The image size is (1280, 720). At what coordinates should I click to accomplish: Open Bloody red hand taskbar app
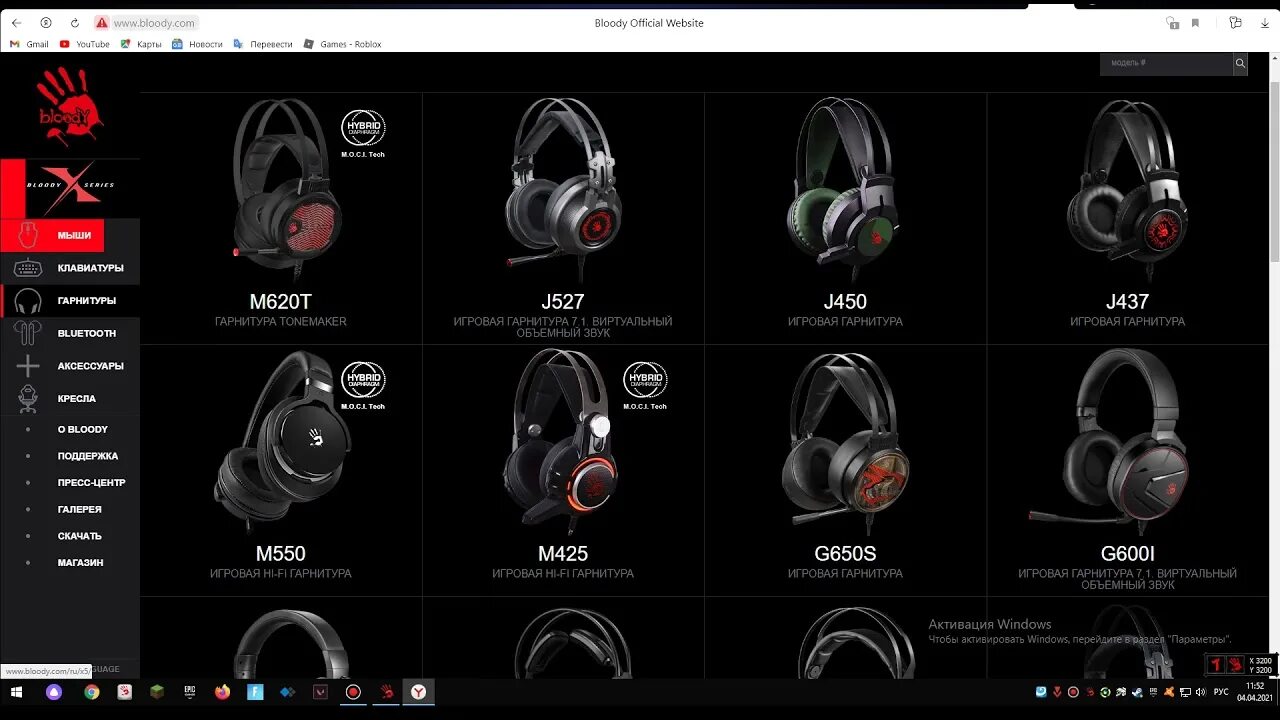[386, 692]
